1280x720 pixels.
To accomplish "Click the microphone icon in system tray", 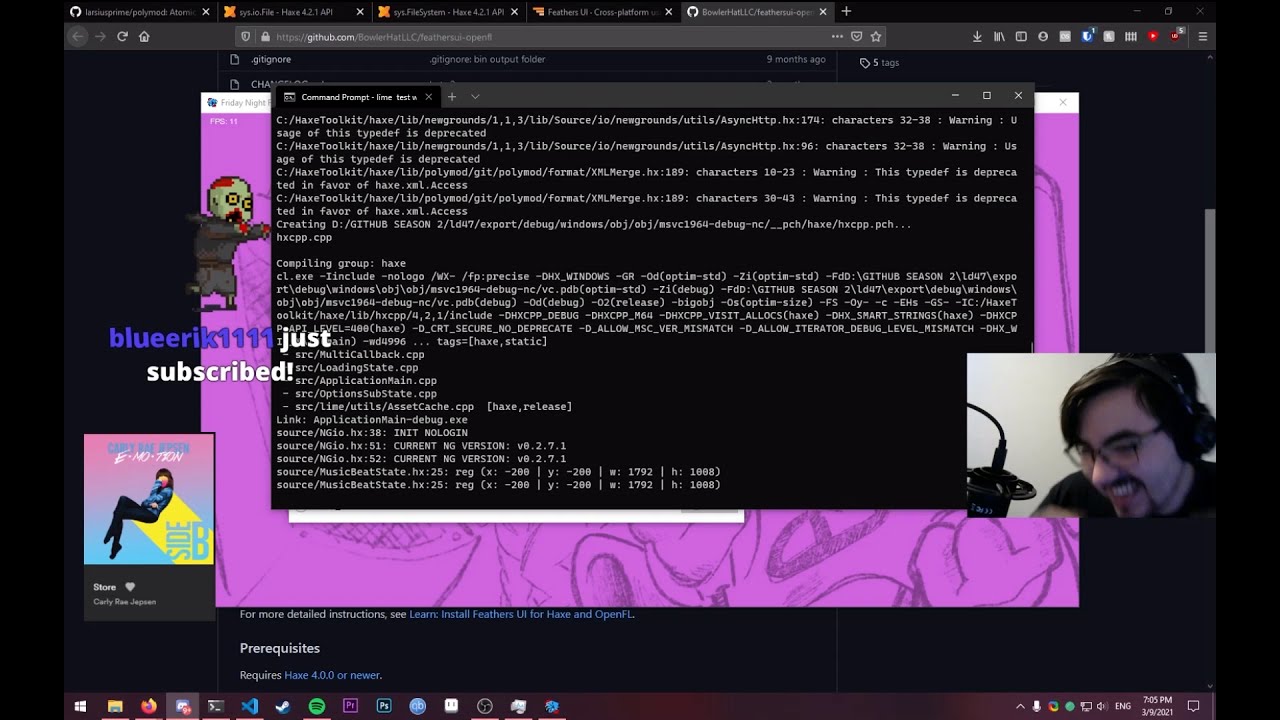I will (1037, 706).
